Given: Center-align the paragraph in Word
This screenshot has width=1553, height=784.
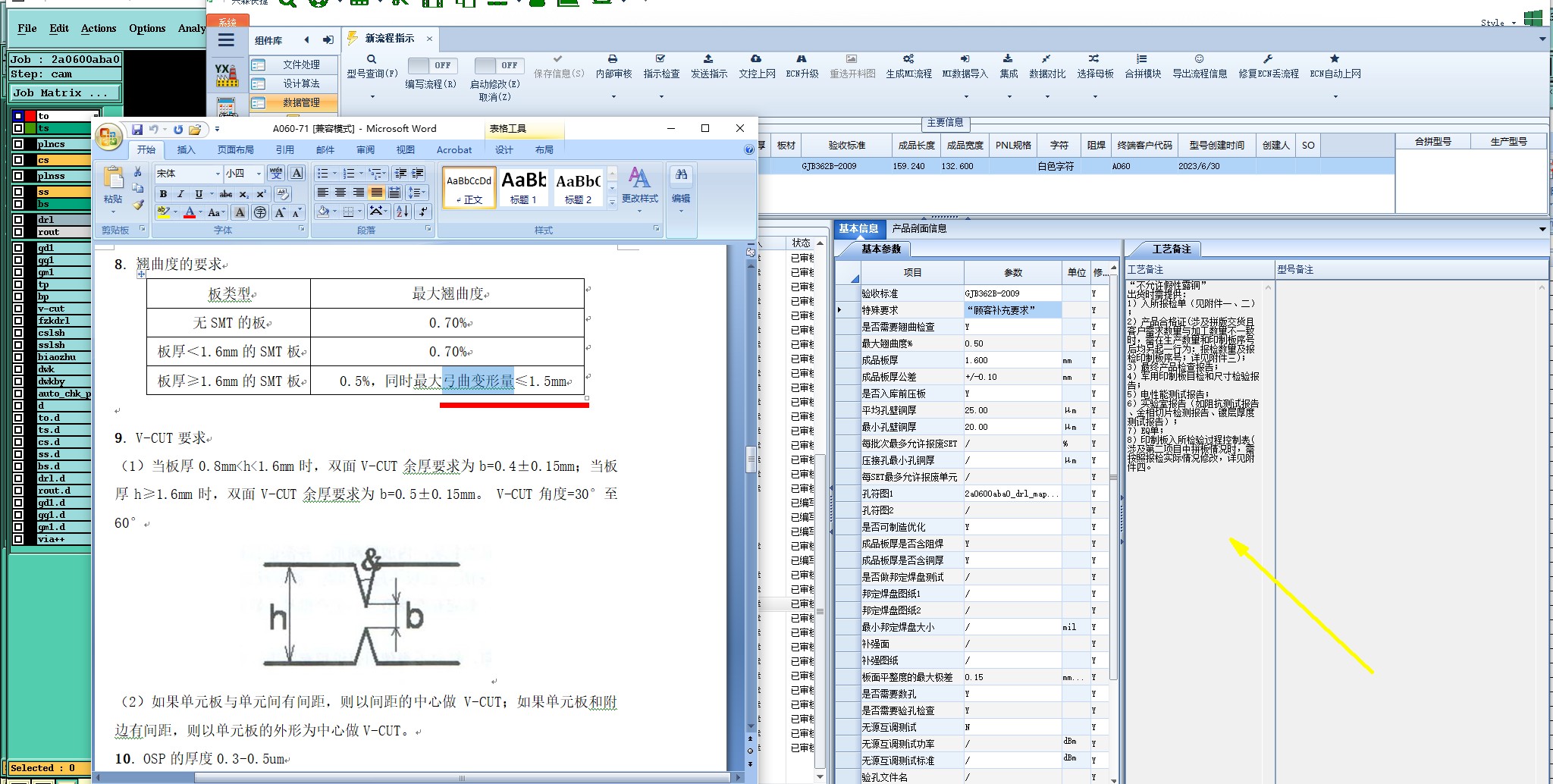Looking at the screenshot, I should pos(340,193).
